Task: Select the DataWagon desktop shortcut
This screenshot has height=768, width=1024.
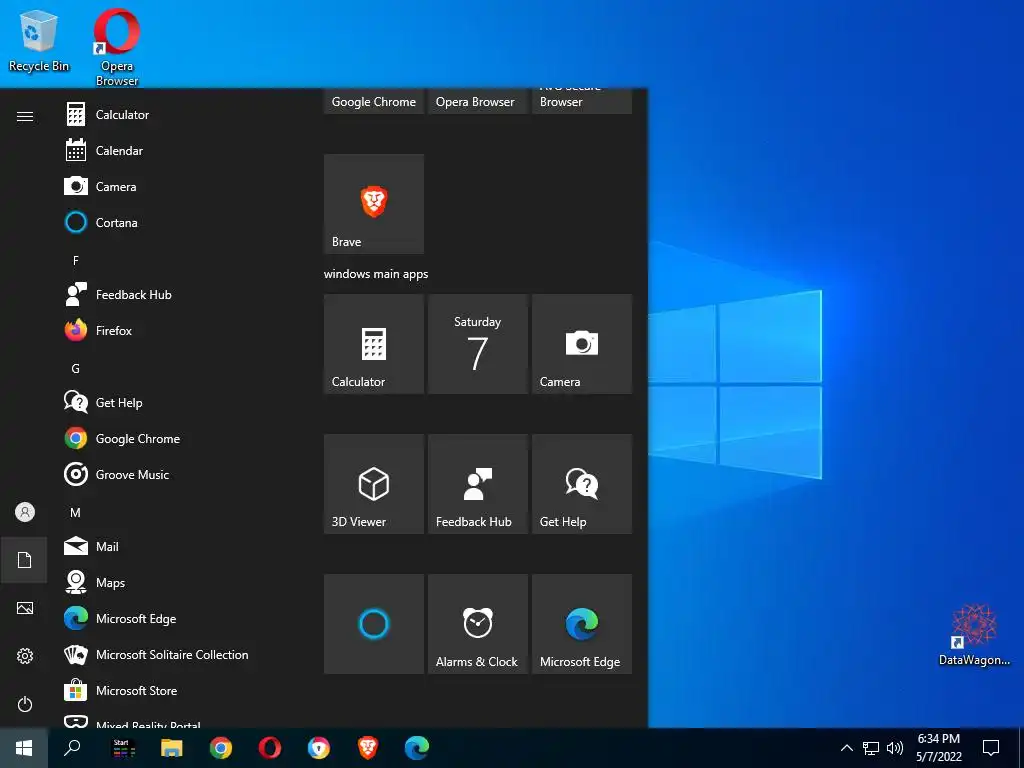Action: 974,635
